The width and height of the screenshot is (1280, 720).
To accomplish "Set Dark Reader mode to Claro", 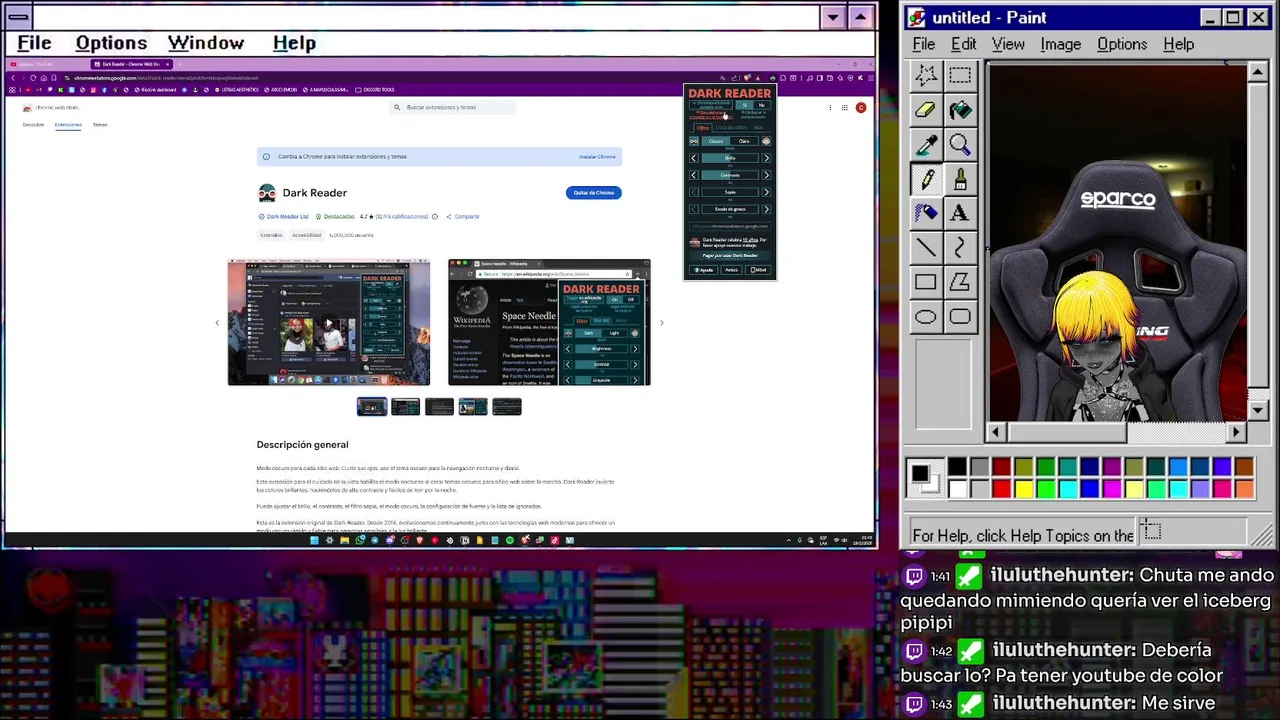I will point(744,141).
